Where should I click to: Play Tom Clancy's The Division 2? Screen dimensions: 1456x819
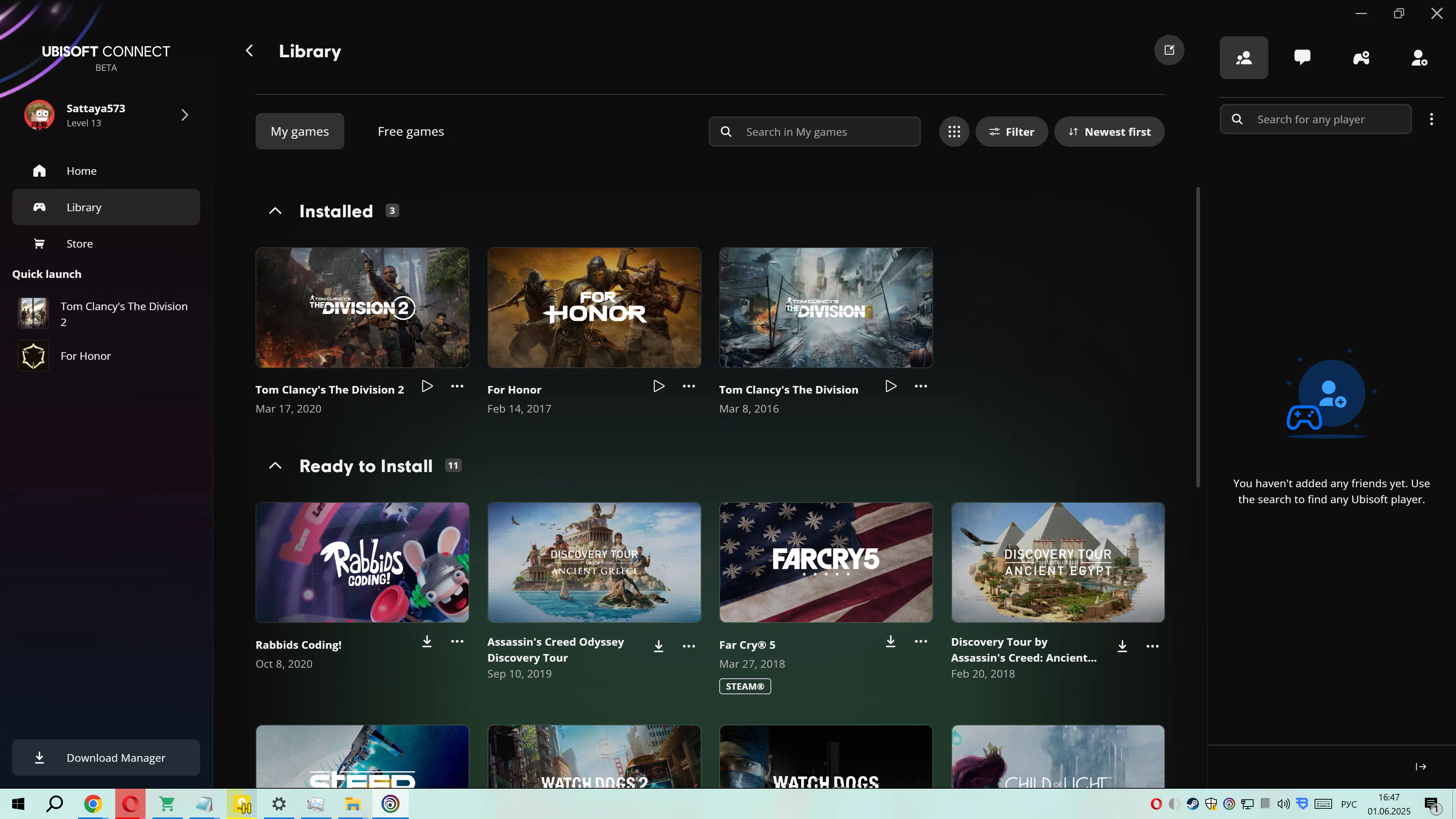[x=427, y=386]
